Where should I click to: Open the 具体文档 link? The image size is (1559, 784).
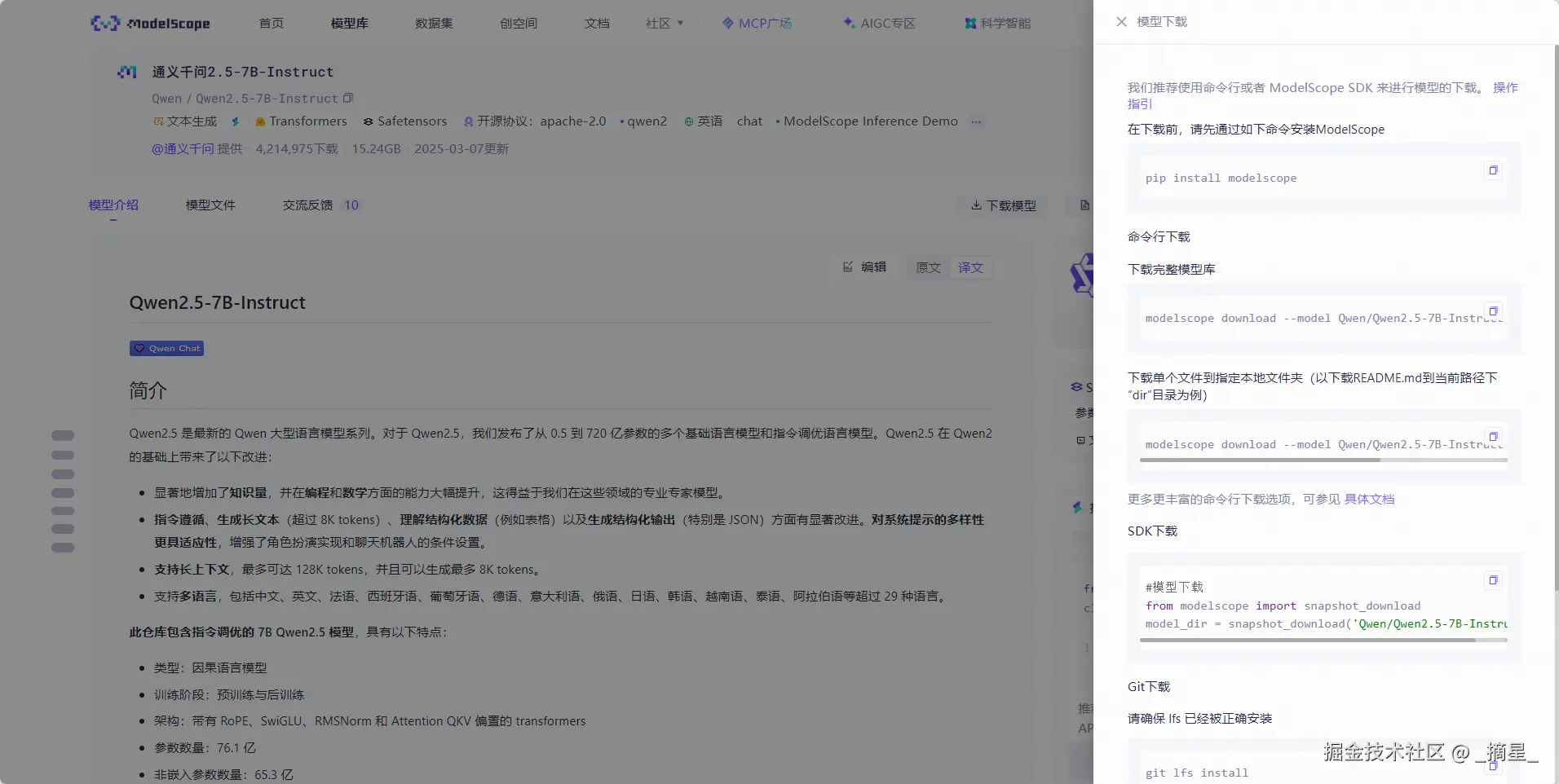1369,499
